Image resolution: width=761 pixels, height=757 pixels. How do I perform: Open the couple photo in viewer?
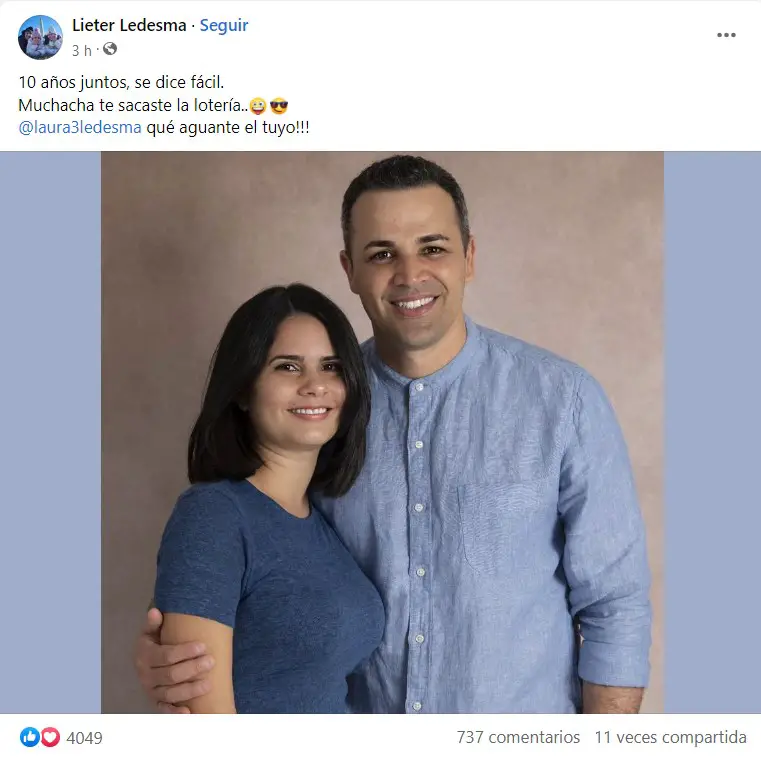[382, 432]
